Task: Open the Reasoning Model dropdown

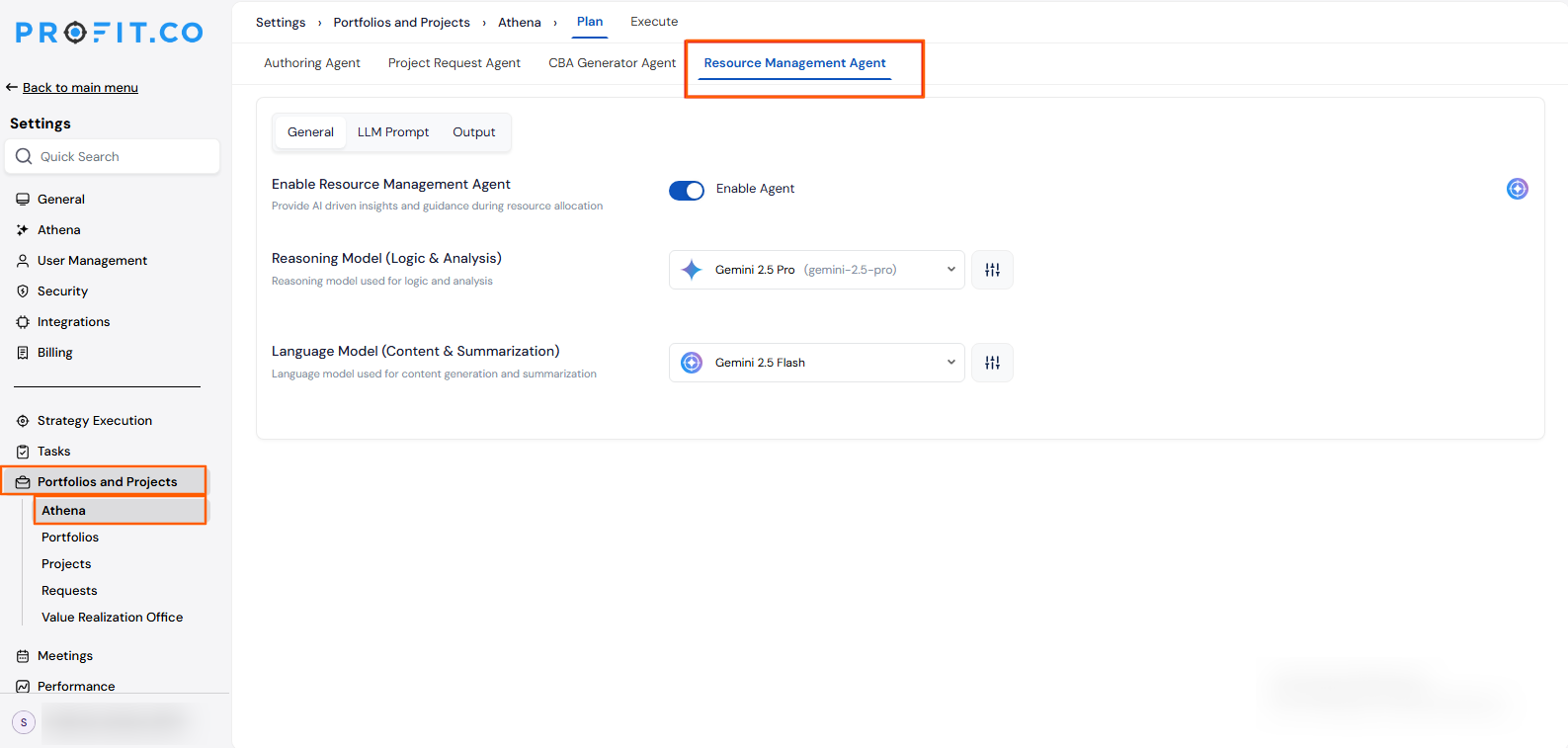Action: tap(817, 270)
